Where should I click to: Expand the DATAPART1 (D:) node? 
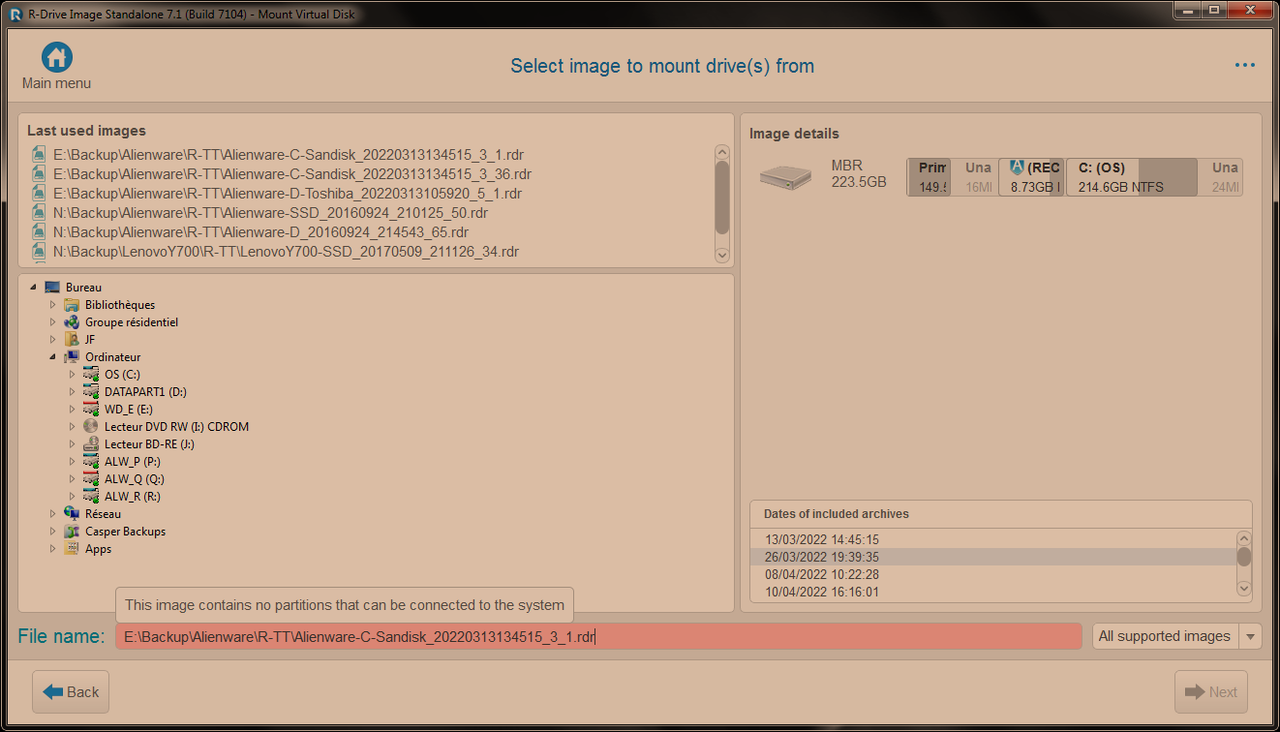pos(73,392)
